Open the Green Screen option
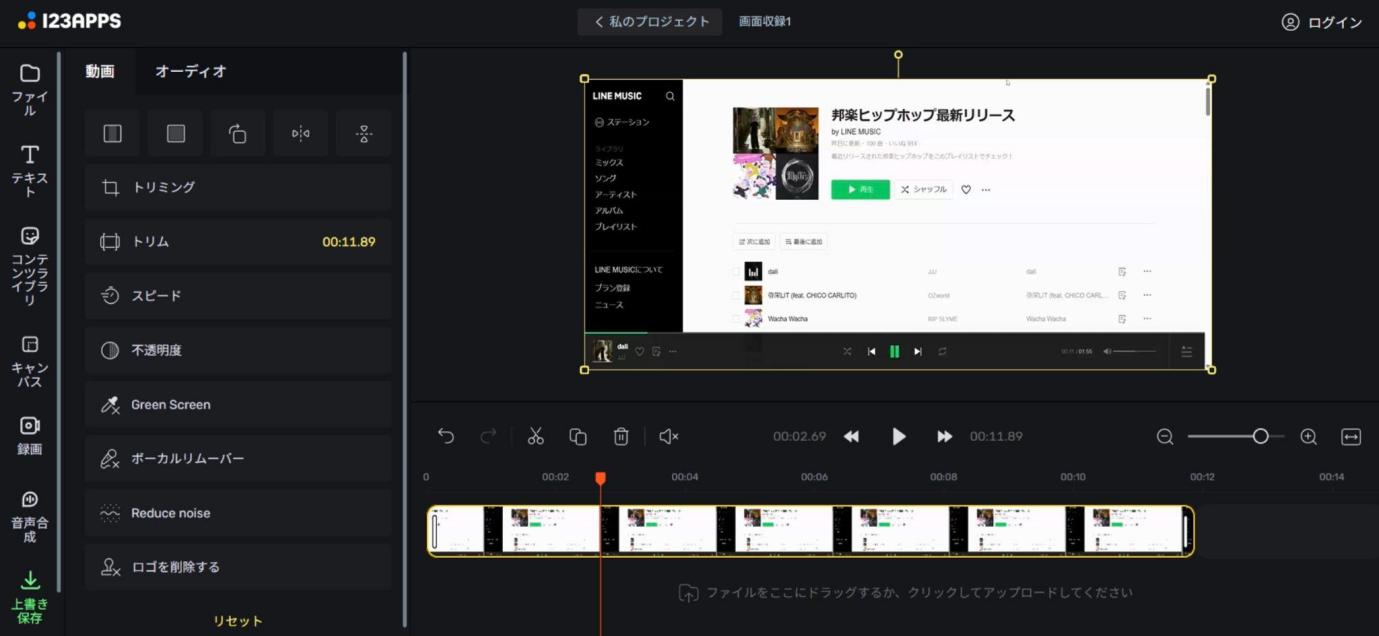Image resolution: width=1379 pixels, height=636 pixels. (238, 405)
